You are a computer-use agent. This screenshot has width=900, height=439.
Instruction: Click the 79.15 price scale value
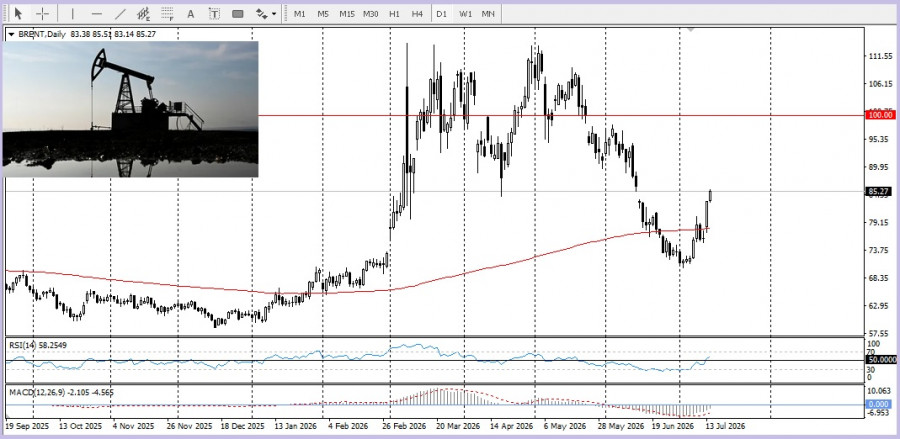878,223
